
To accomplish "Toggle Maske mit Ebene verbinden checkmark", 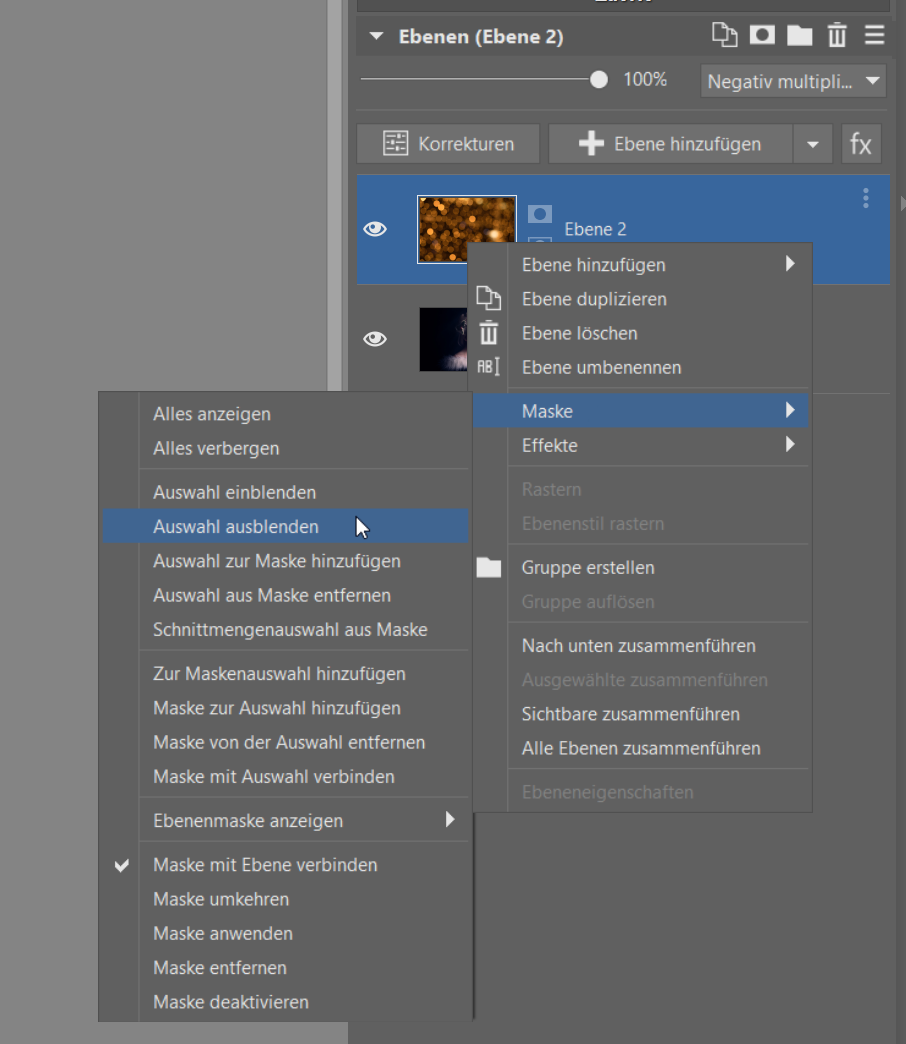I will point(122,865).
